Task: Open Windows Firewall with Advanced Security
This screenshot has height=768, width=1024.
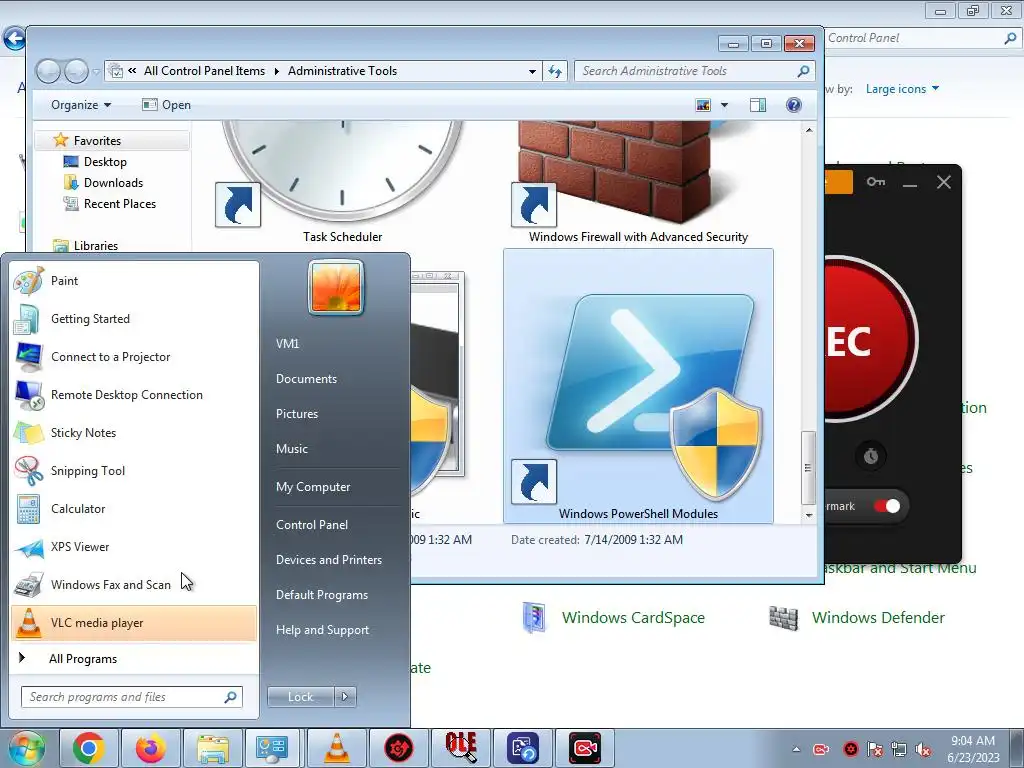Action: [x=638, y=182]
